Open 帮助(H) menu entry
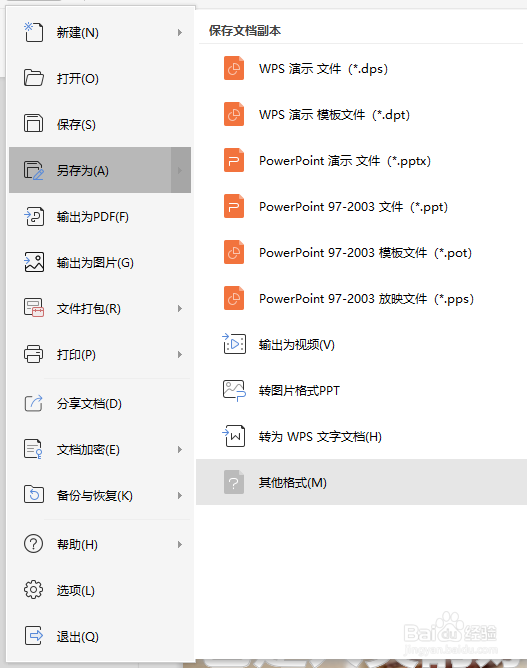This screenshot has width=527, height=668. tap(100, 544)
